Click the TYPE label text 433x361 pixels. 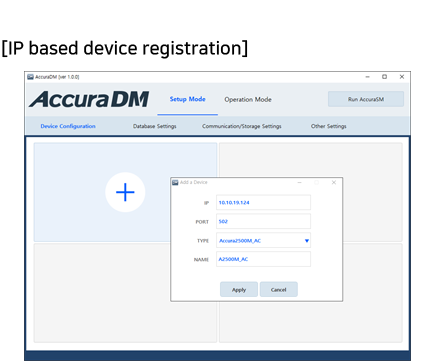pos(203,241)
